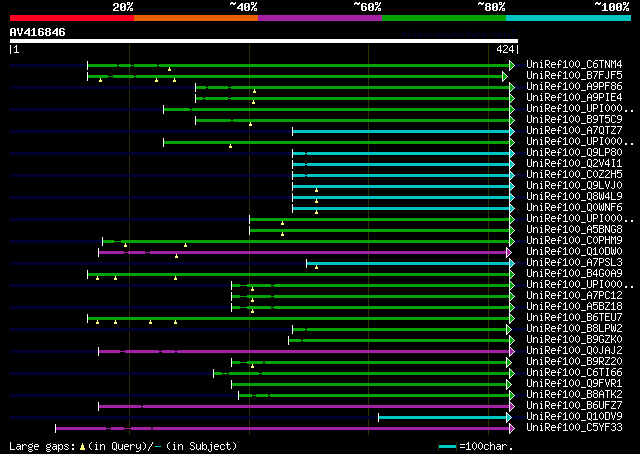Open the UniRef100_C6TNM4 hit label
The height and width of the screenshot is (454, 640).
coord(574,65)
